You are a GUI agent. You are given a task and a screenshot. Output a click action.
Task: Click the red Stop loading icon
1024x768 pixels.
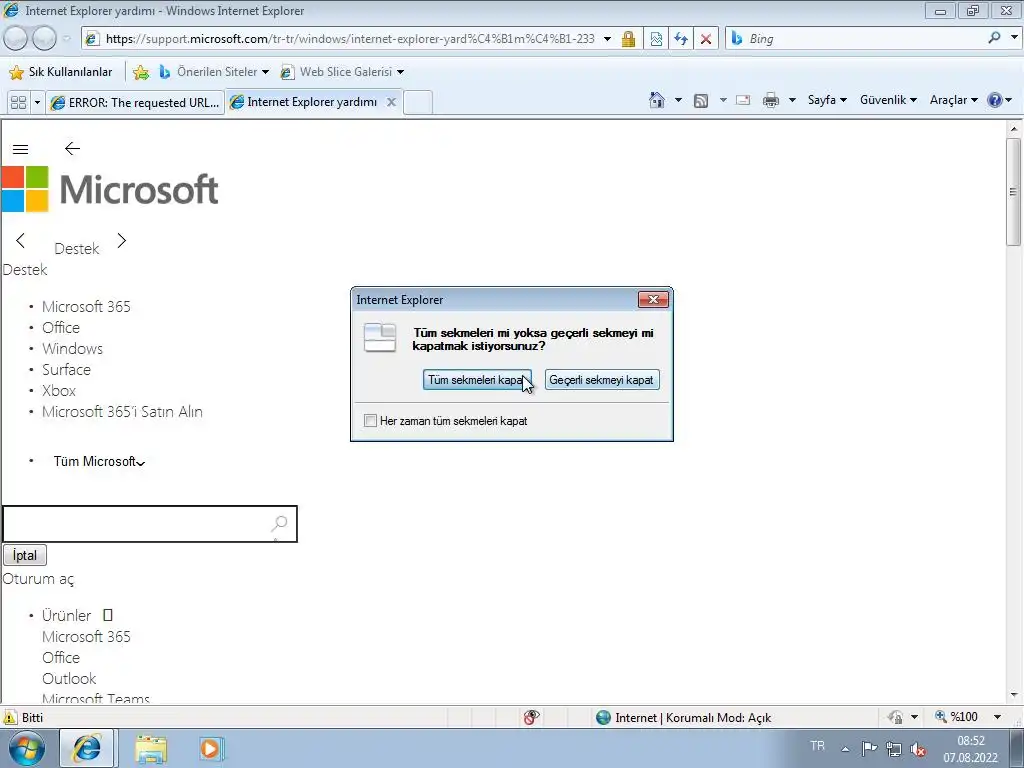pyautogui.click(x=706, y=39)
